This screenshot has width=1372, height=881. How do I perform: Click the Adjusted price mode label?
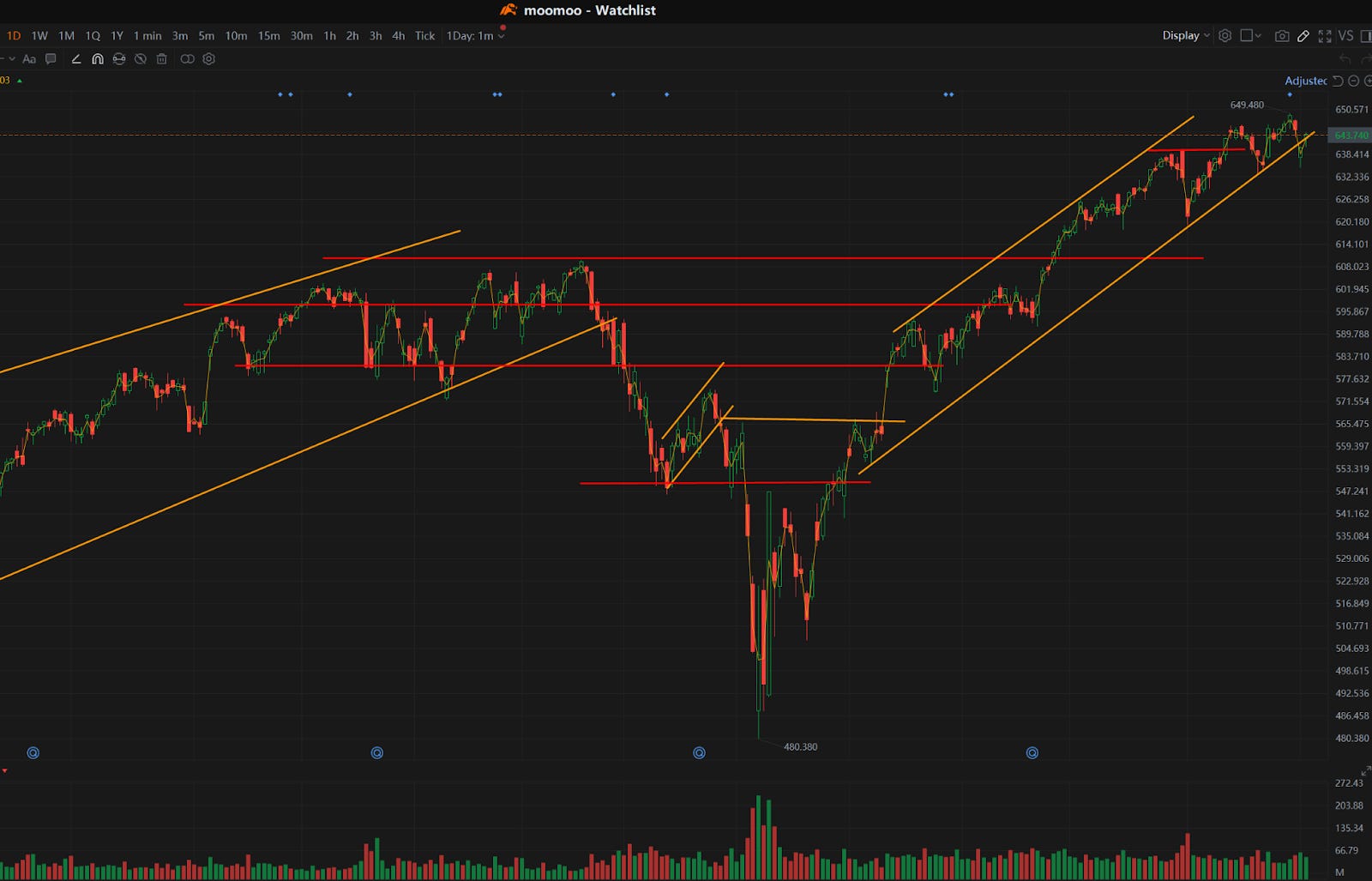pos(1305,81)
